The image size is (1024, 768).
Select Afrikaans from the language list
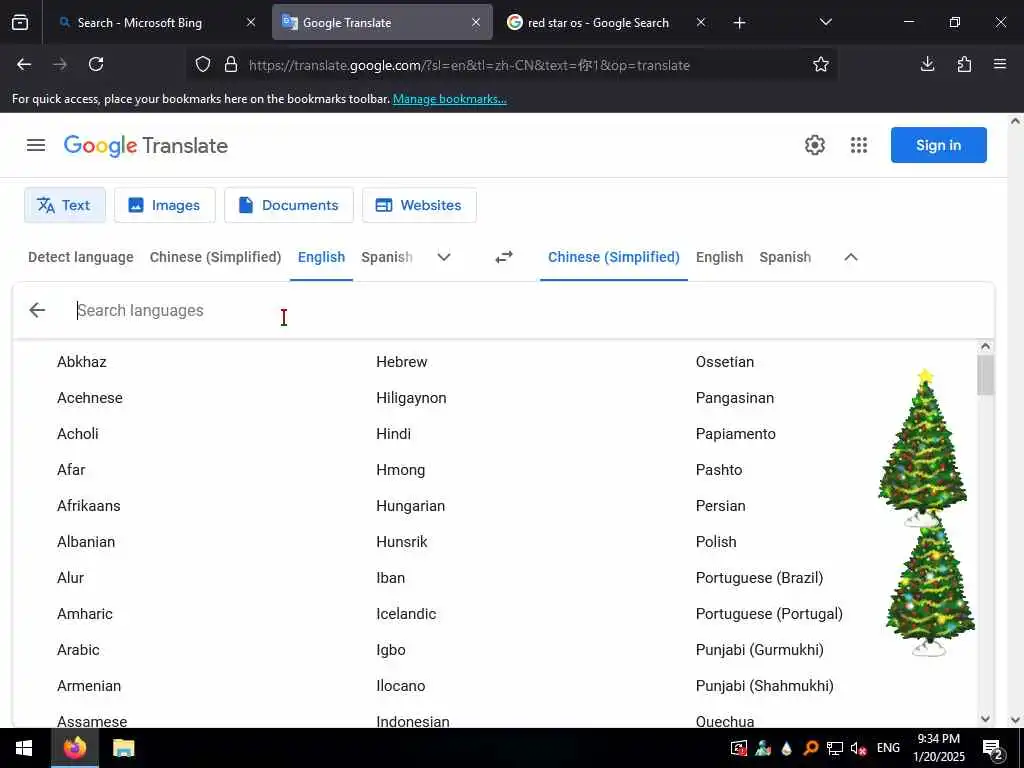89,506
